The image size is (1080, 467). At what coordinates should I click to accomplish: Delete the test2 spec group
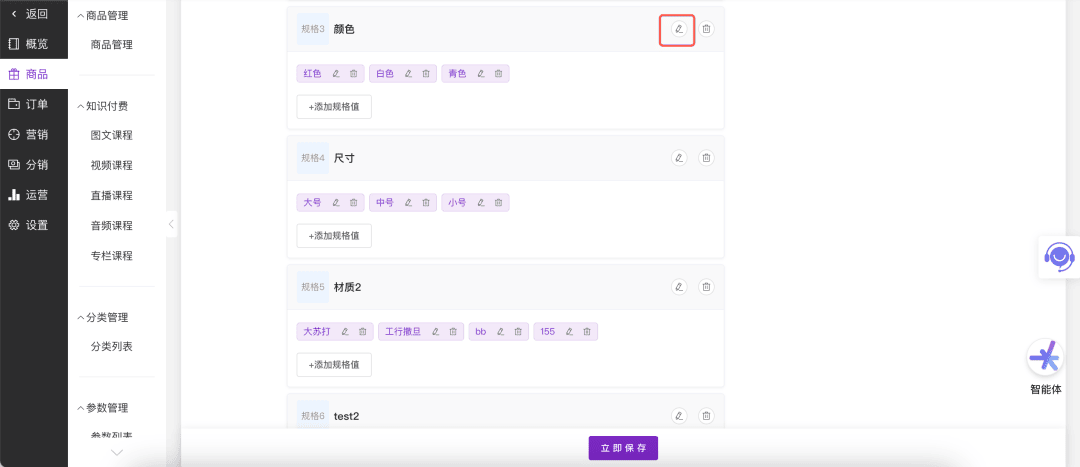pos(706,415)
